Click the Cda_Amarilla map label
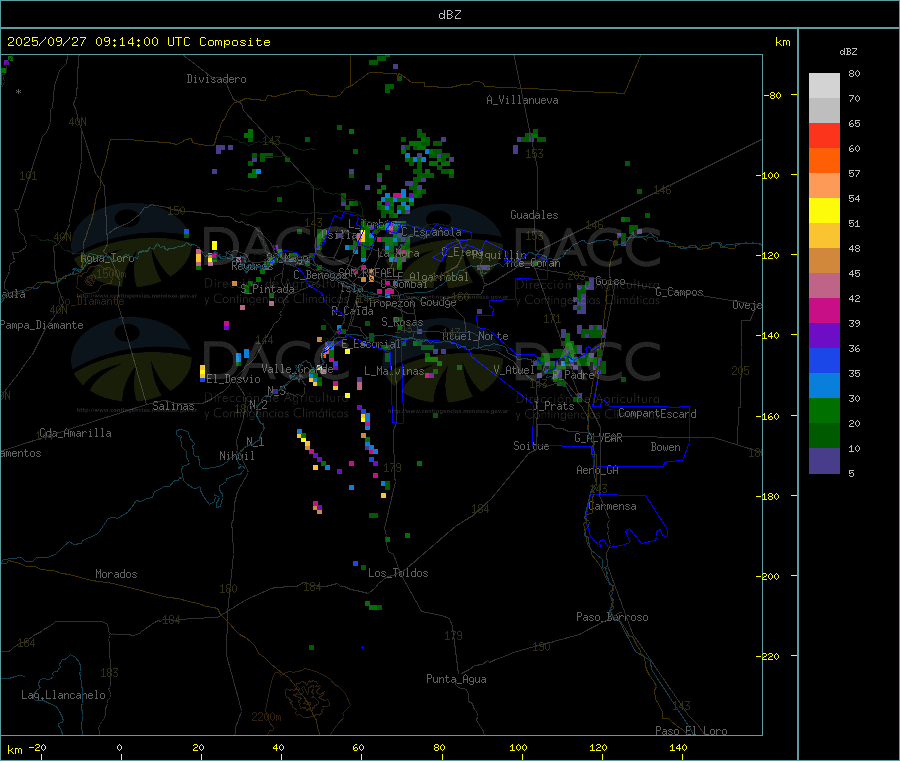Viewport: 900px width, 761px height. (75, 433)
